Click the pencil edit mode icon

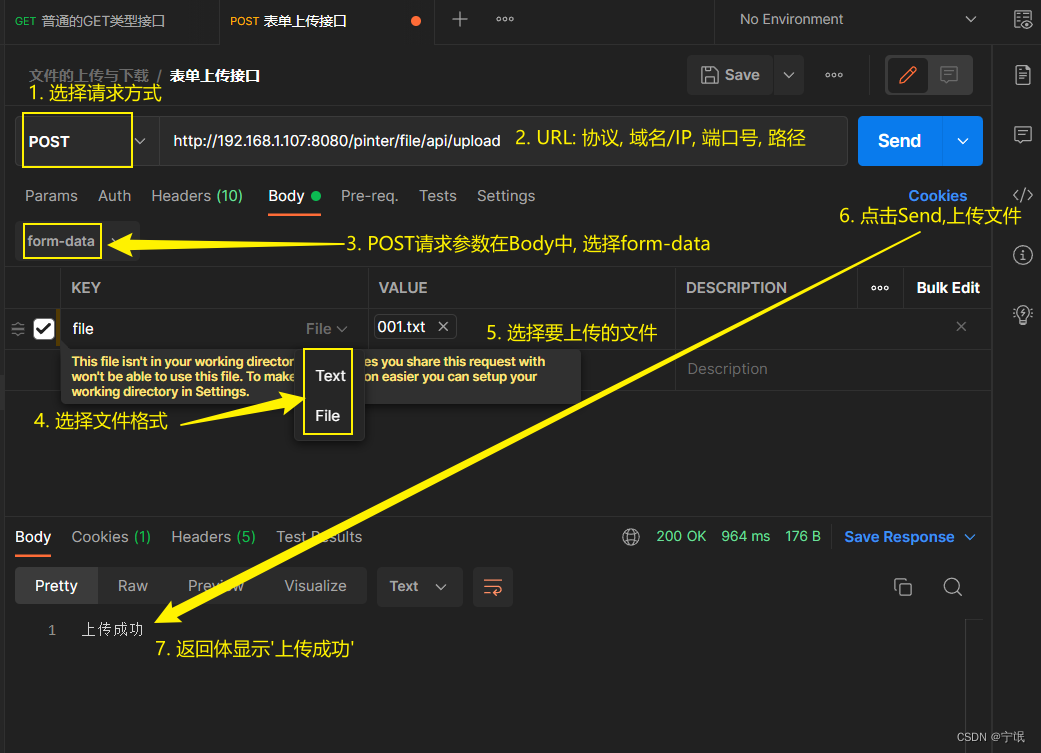click(908, 75)
